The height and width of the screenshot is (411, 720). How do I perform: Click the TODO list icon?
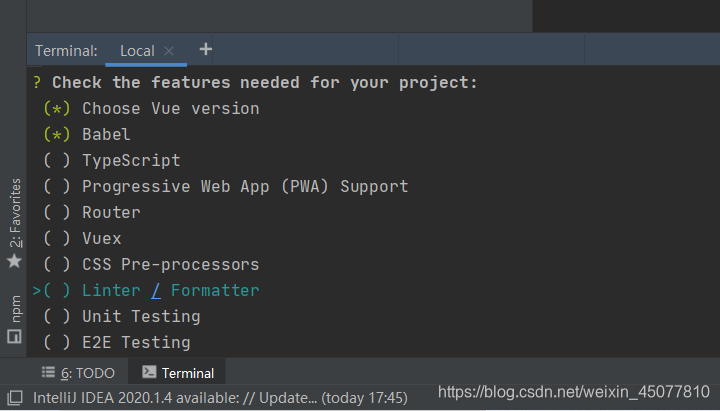coord(47,373)
